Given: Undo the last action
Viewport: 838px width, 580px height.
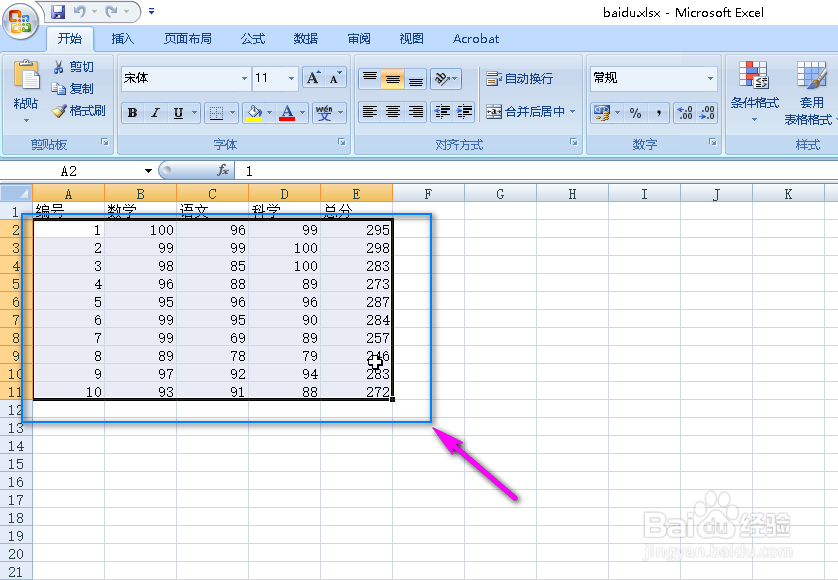Looking at the screenshot, I should point(80,11).
